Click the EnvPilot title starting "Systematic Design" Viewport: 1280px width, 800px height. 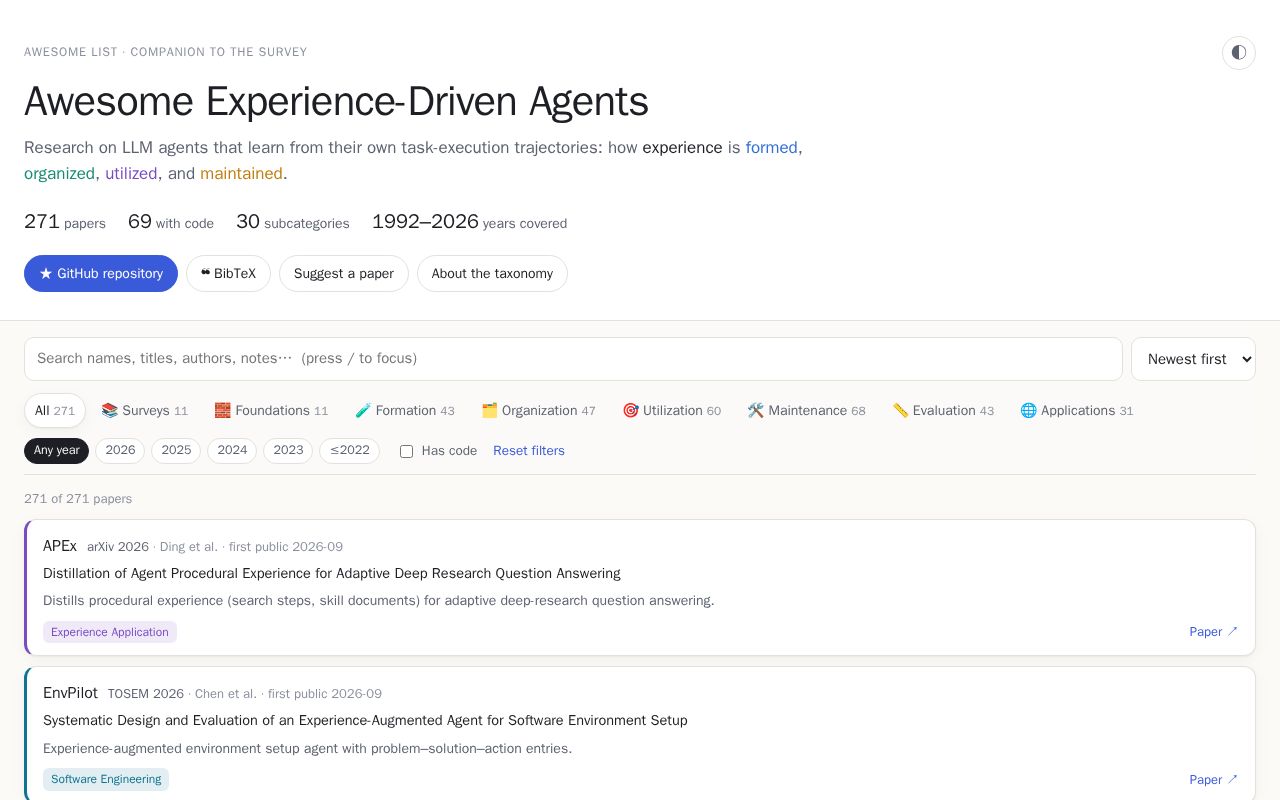pos(365,720)
